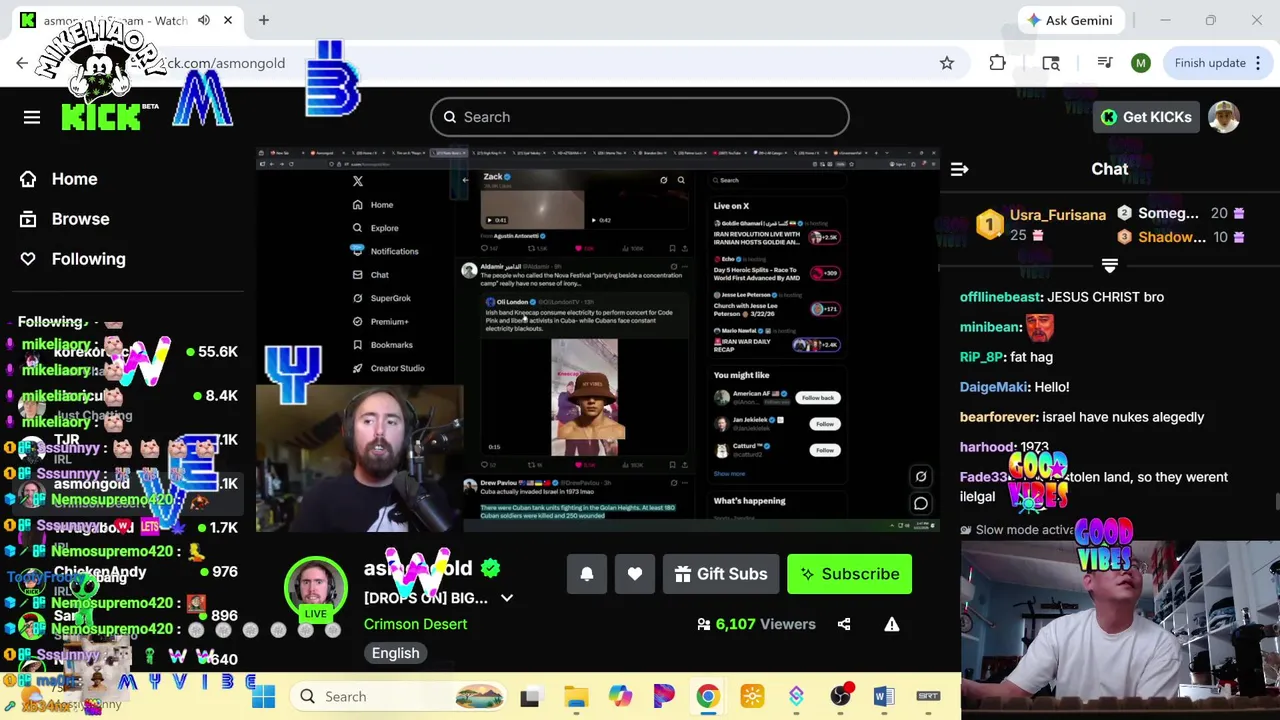The image size is (1280, 720).
Task: Select the asmongold stream browser tab
Action: pyautogui.click(x=128, y=20)
